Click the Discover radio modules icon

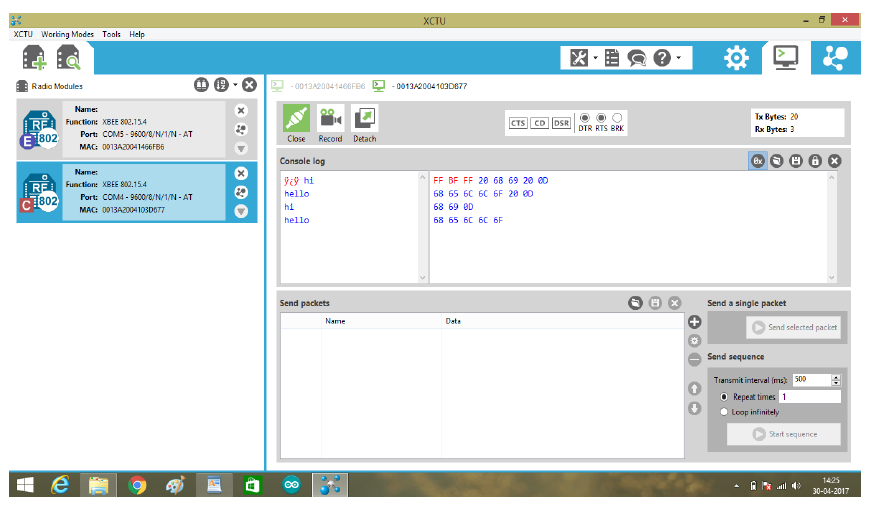(68, 58)
